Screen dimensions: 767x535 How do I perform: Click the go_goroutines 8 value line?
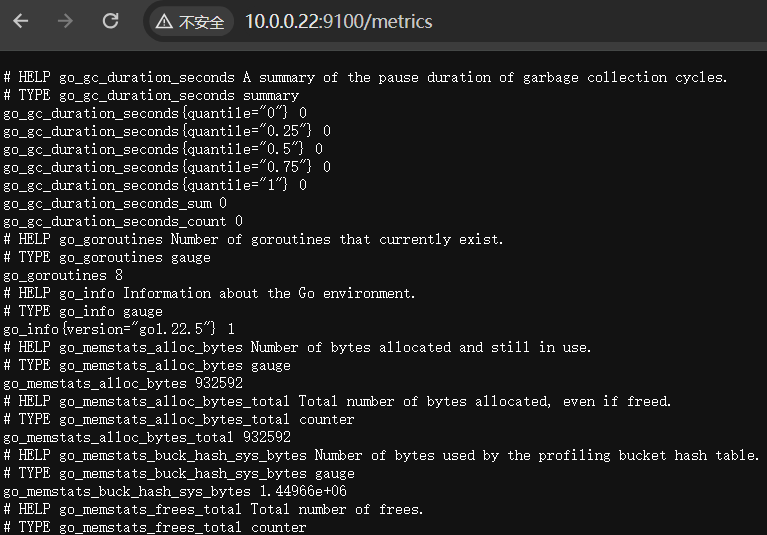[x=62, y=275]
